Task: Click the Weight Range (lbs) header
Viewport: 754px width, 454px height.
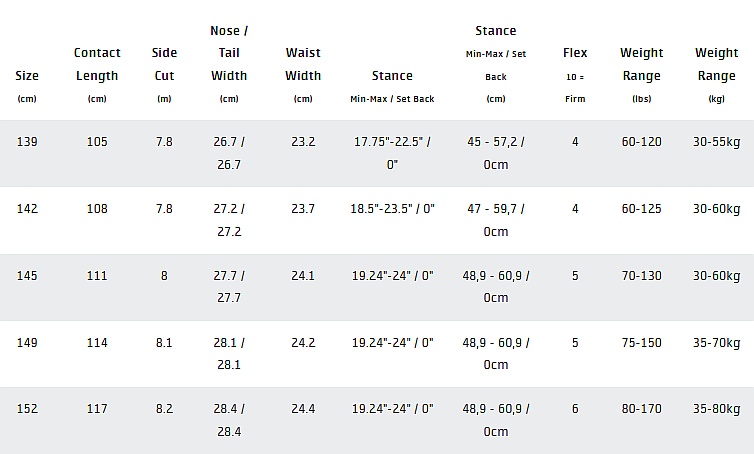Action: click(x=641, y=64)
